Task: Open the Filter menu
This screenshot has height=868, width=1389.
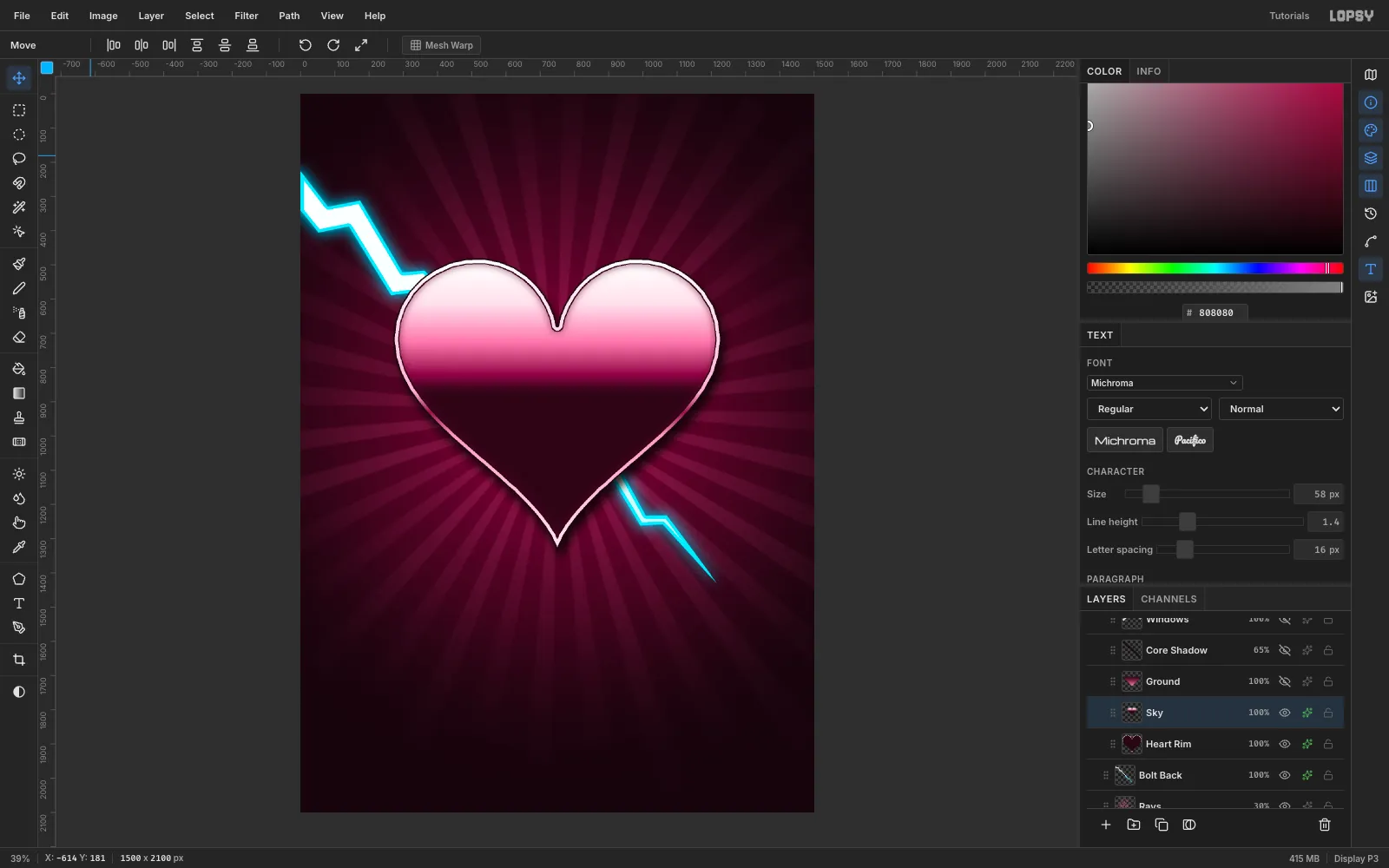Action: [x=247, y=16]
